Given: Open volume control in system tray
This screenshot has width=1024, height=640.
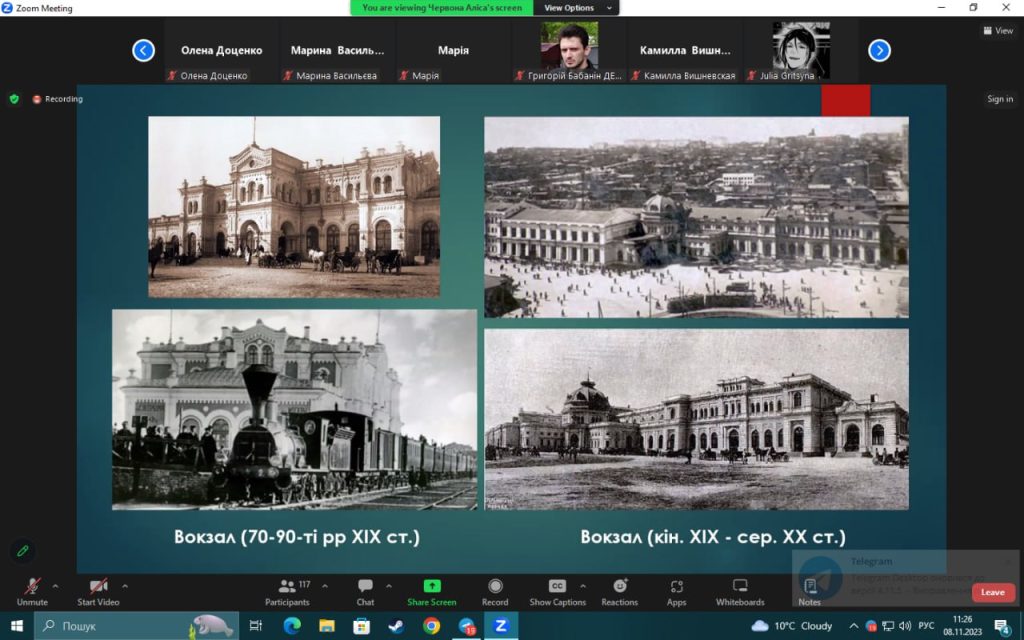Looking at the screenshot, I should click(905, 626).
